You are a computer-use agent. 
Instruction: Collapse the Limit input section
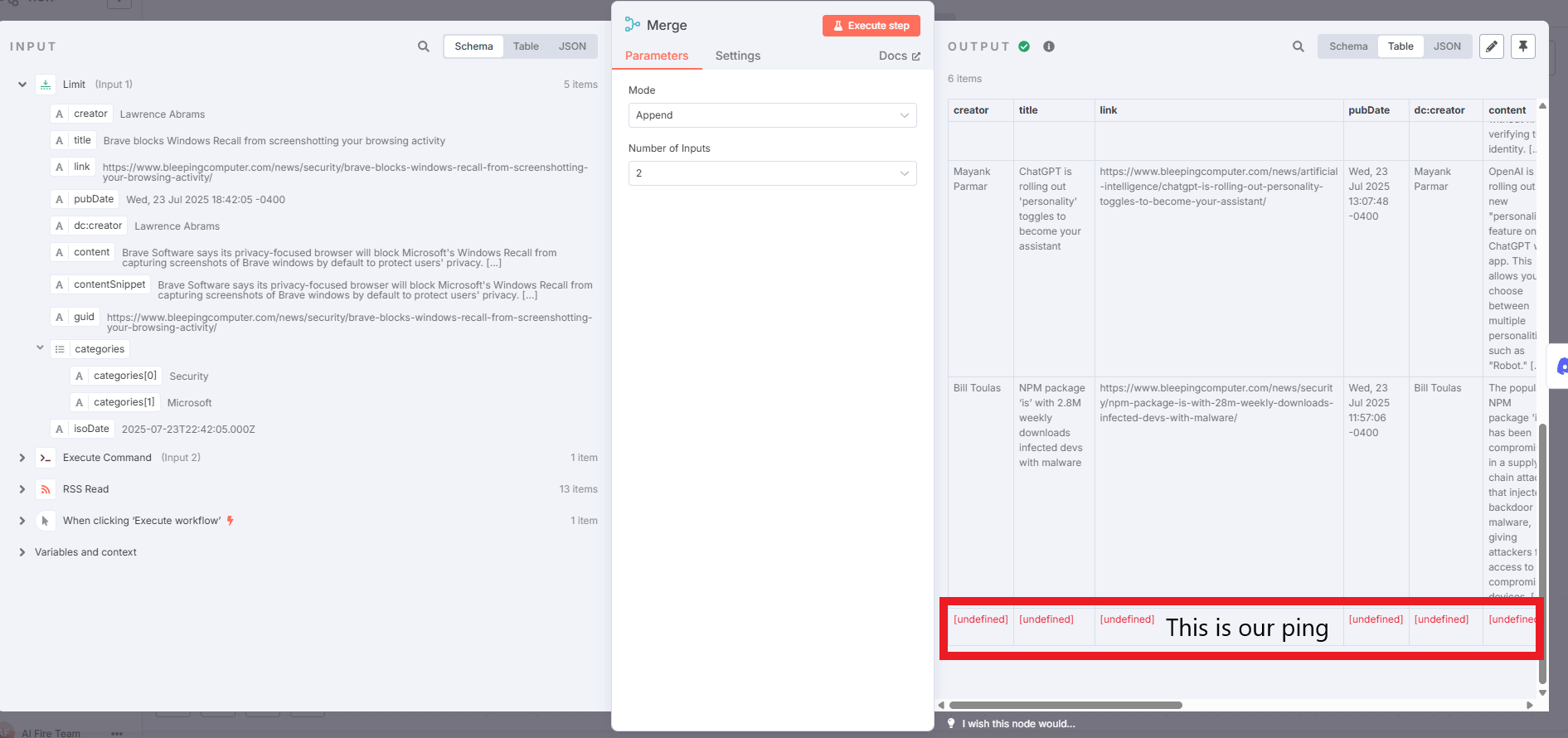coord(22,85)
